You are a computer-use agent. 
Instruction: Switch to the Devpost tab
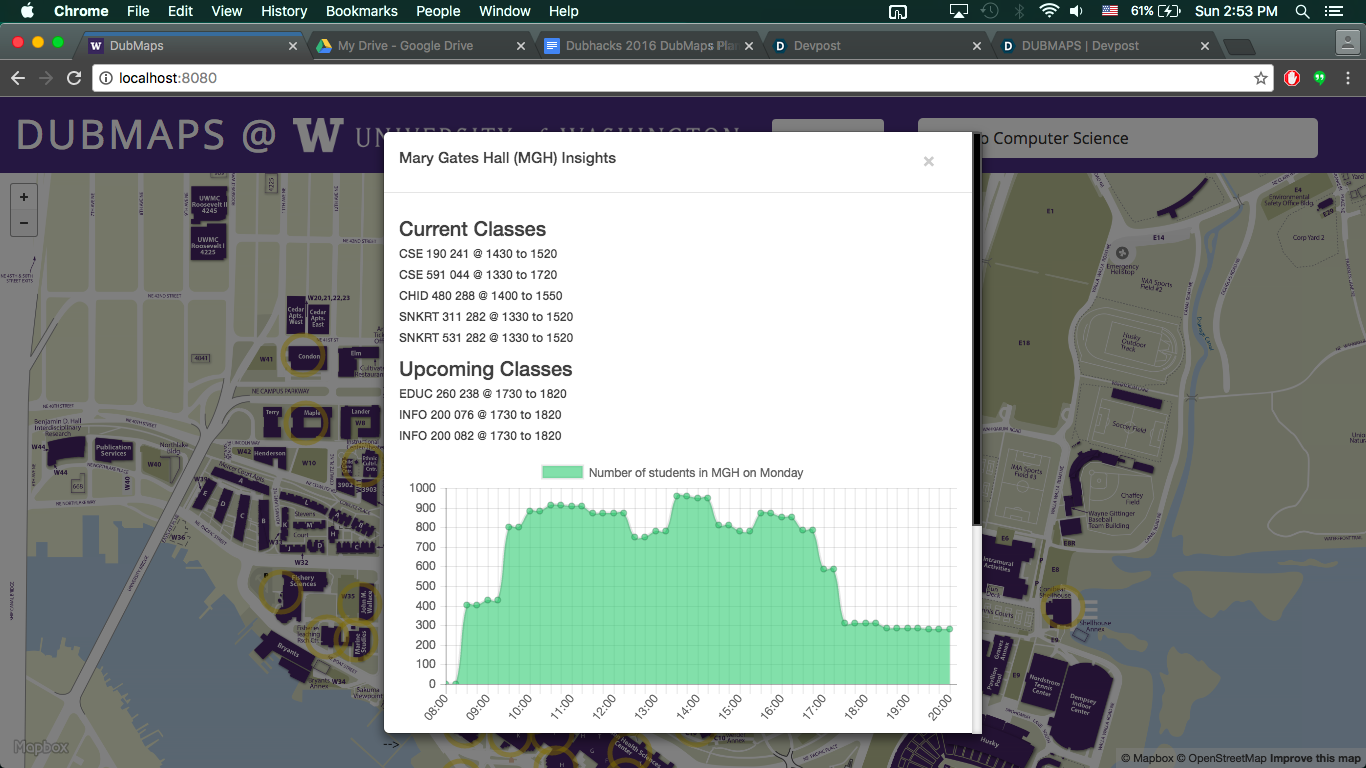click(x=878, y=46)
